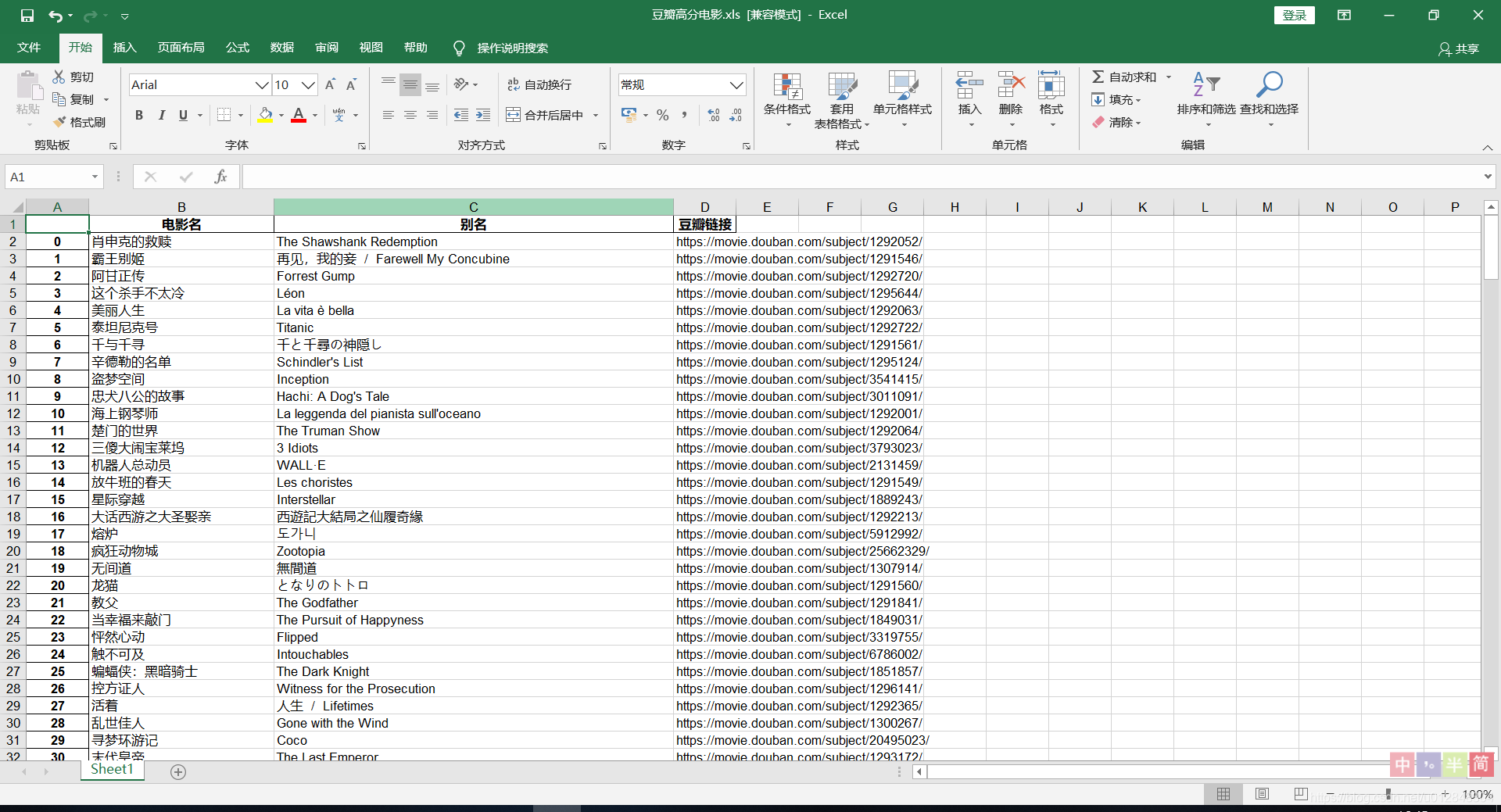This screenshot has width=1501, height=812.
Task: Expand Merge and Center (合并后居中) arrow
Action: [x=596, y=115]
